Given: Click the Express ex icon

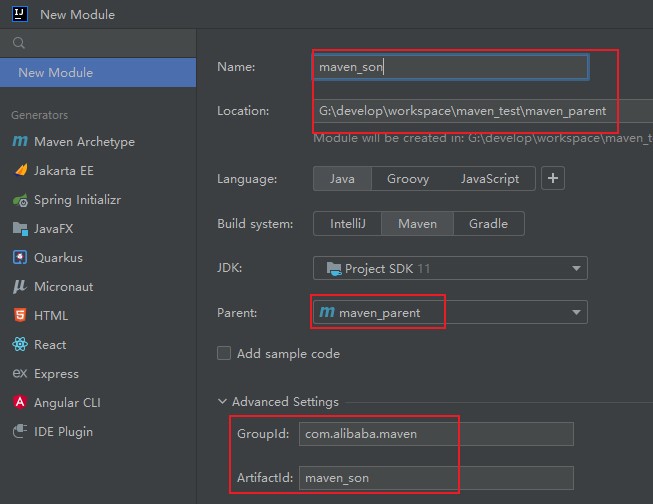Looking at the screenshot, I should (20, 373).
